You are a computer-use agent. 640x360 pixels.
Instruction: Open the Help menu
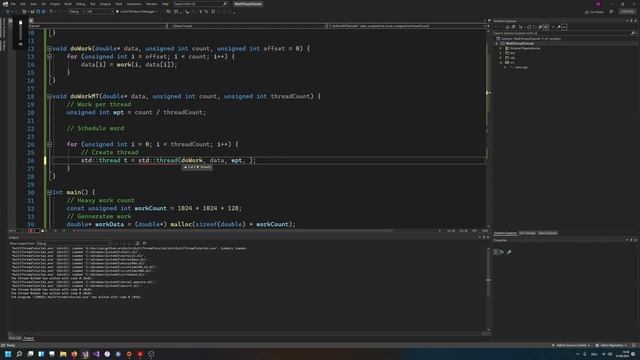[165, 4]
